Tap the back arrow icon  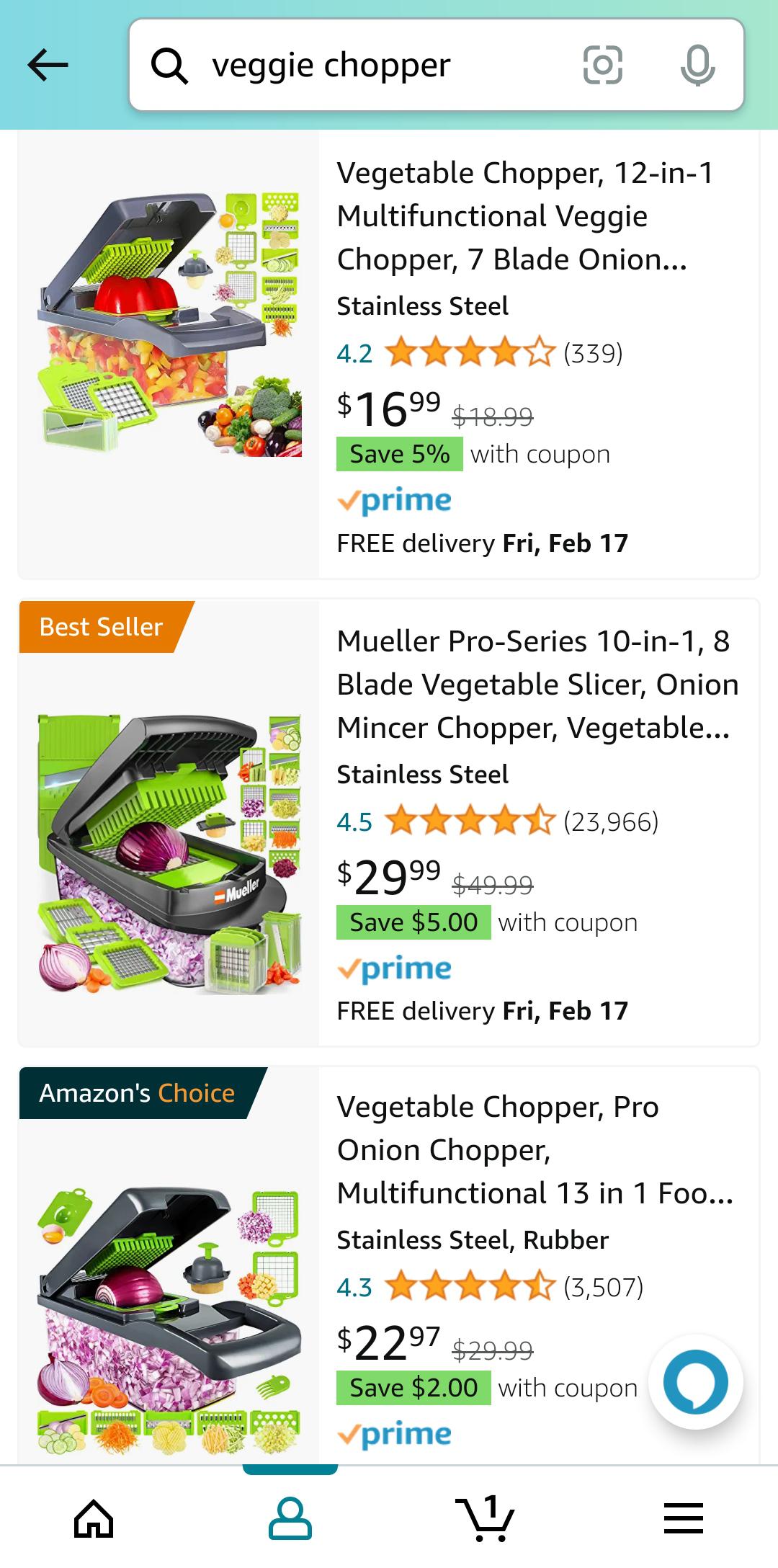[48, 65]
